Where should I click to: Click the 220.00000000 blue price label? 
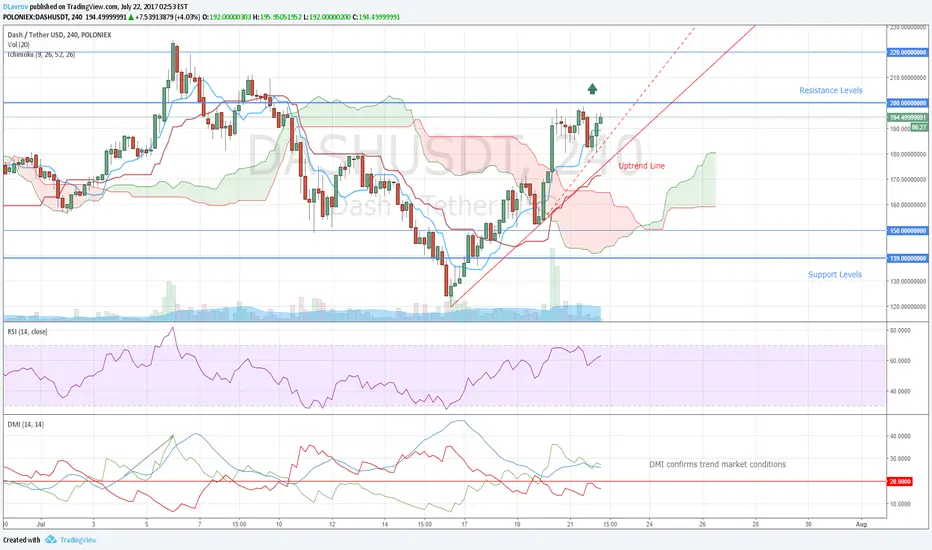click(907, 52)
